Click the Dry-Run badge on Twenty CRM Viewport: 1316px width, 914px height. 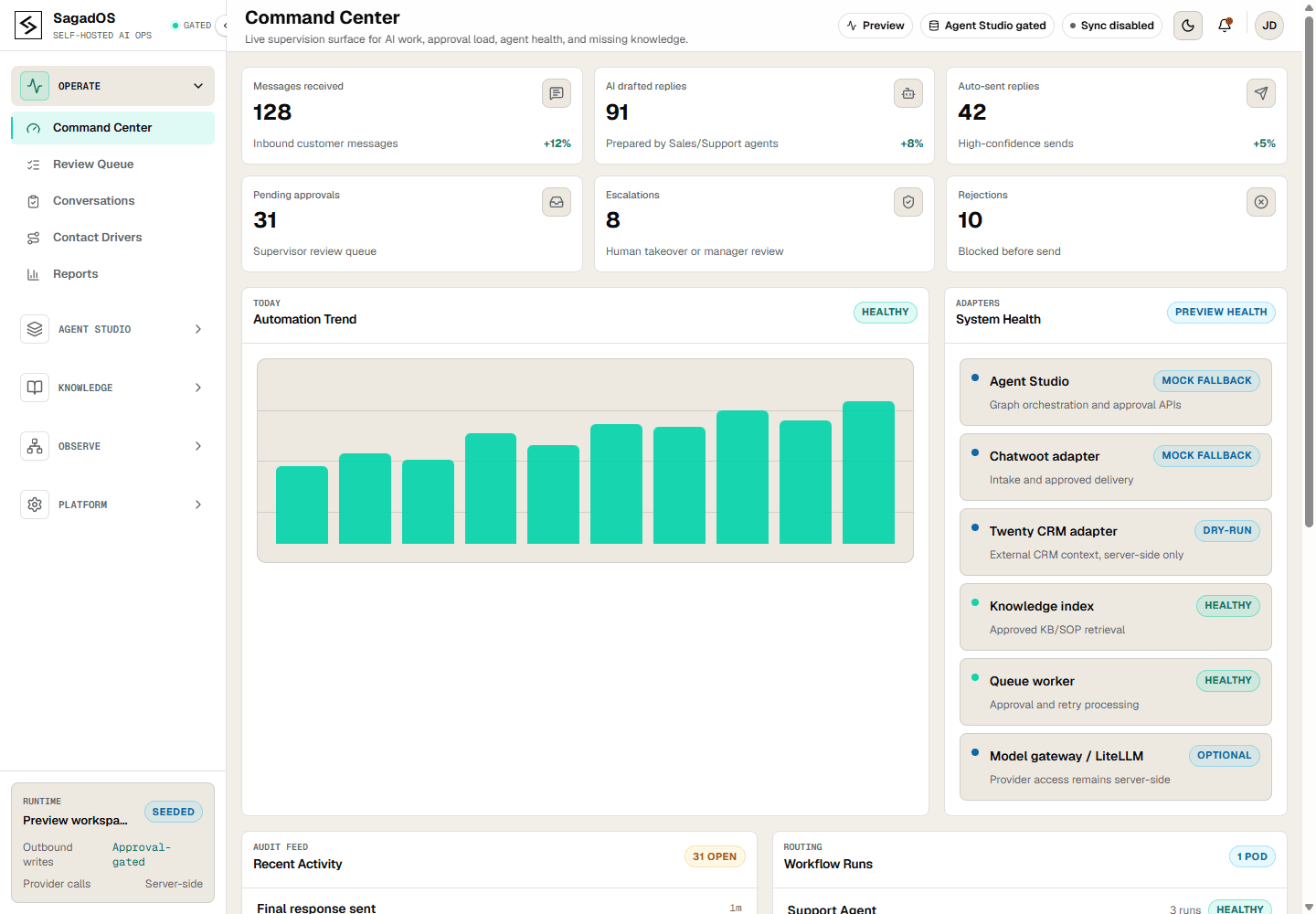click(1227, 531)
